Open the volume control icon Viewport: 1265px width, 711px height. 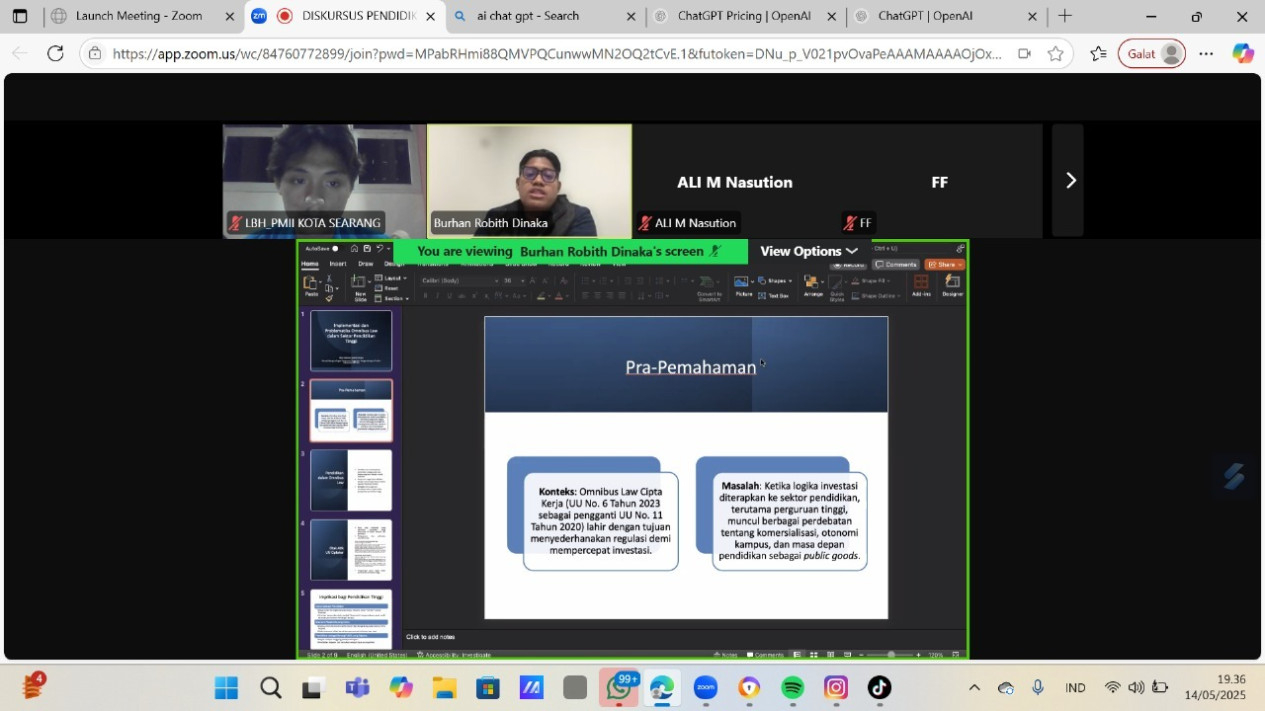[x=1136, y=688]
